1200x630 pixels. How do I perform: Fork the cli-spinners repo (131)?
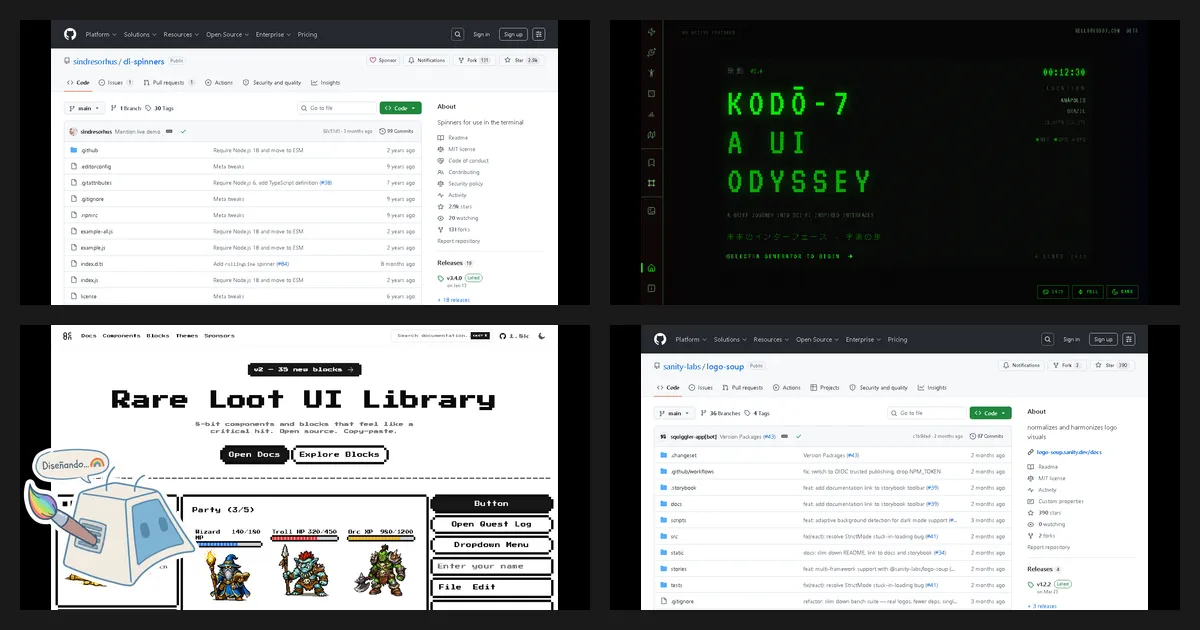(x=474, y=60)
